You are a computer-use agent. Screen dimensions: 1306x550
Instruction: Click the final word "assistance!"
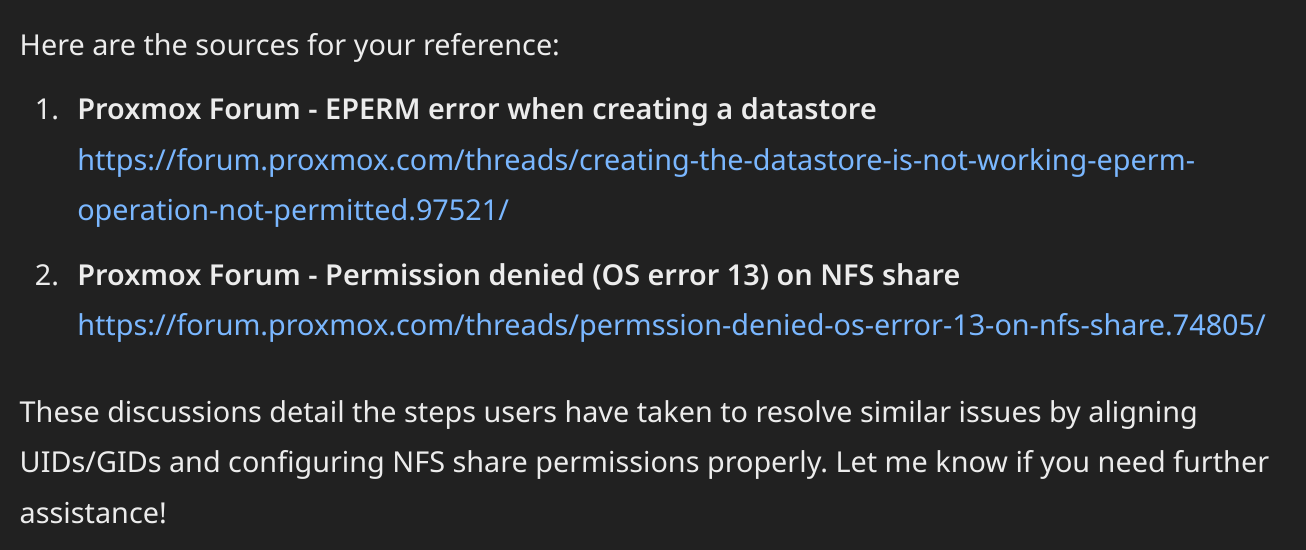(x=93, y=514)
